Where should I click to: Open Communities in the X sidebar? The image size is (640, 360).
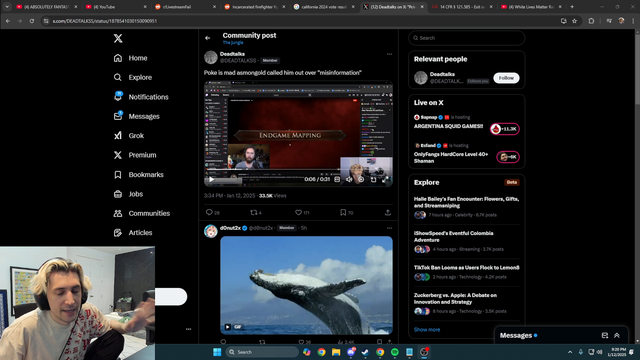point(142,213)
